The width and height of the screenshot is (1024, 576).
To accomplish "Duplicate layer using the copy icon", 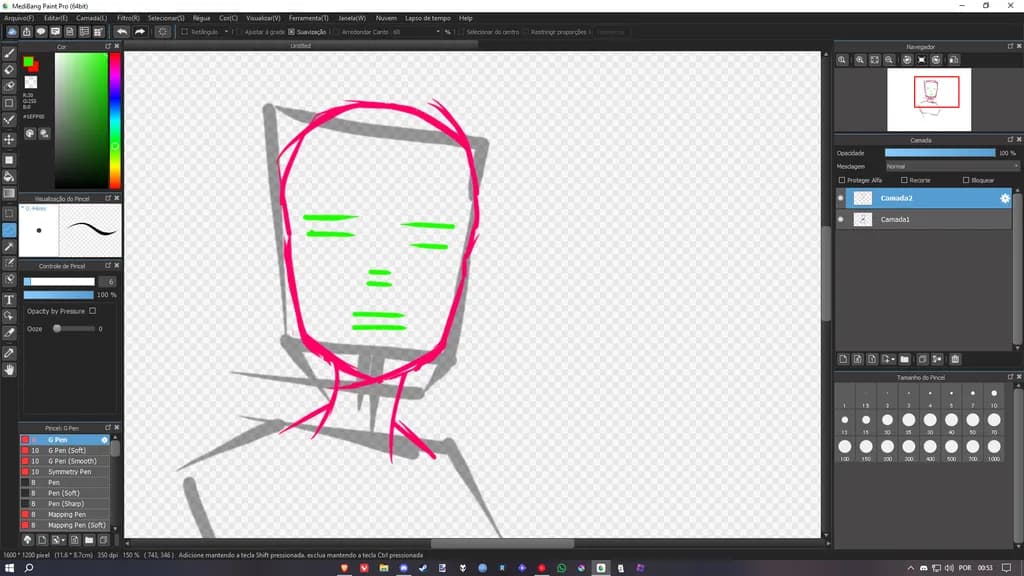I will click(x=922, y=359).
